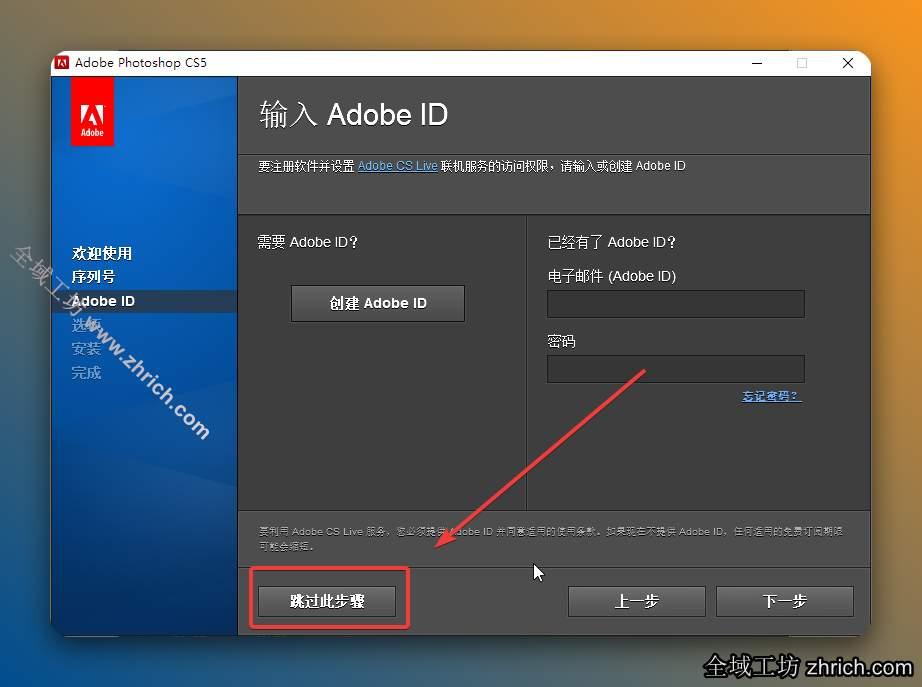The width and height of the screenshot is (922, 687).
Task: Open the forgot password (忘记密码?) link
Action: click(x=771, y=396)
